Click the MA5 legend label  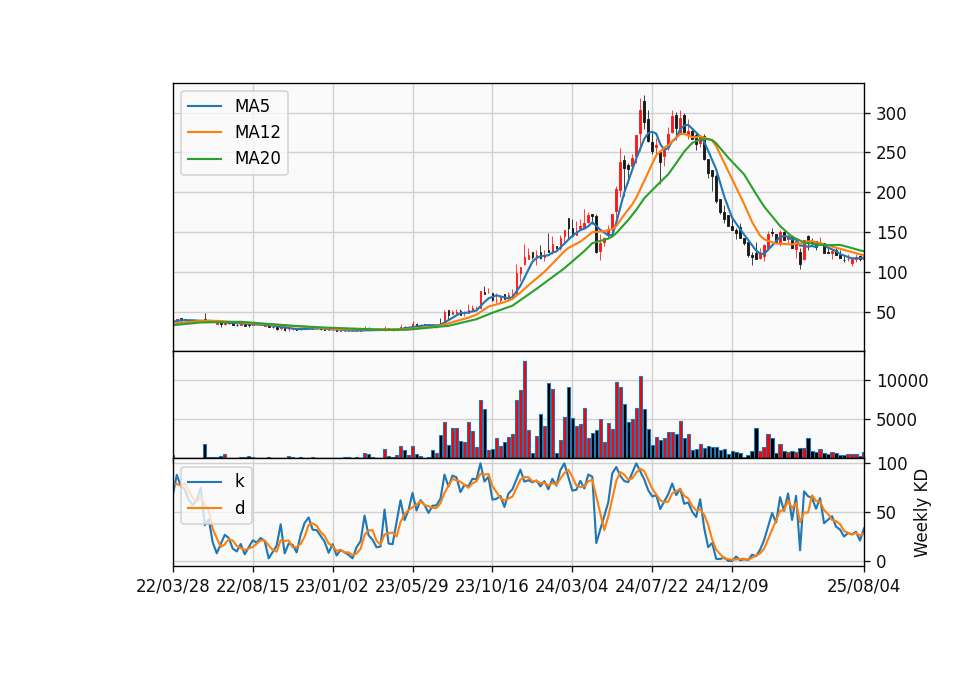[252, 106]
